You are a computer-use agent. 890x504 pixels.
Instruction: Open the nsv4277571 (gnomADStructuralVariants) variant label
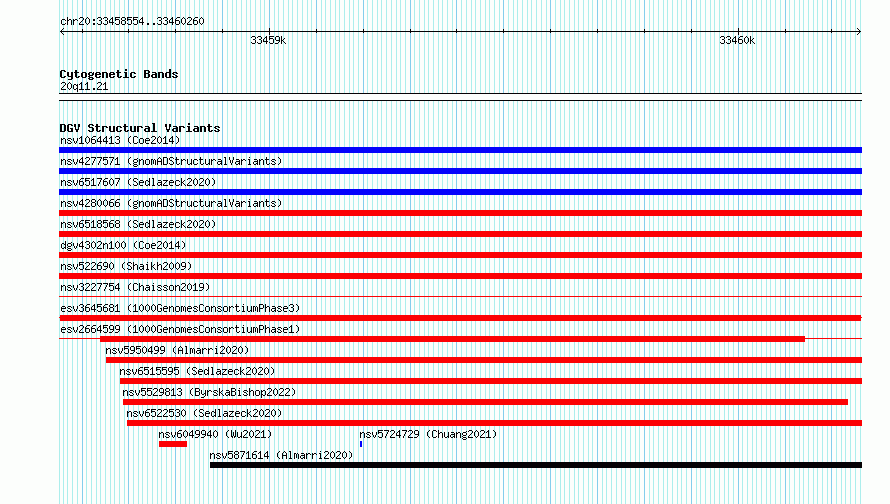[171, 161]
